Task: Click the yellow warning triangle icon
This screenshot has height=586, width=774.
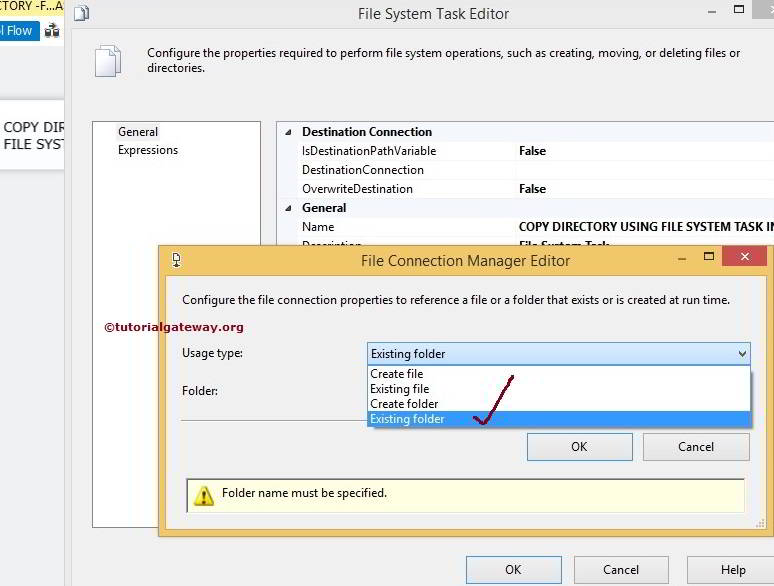Action: coord(203,495)
